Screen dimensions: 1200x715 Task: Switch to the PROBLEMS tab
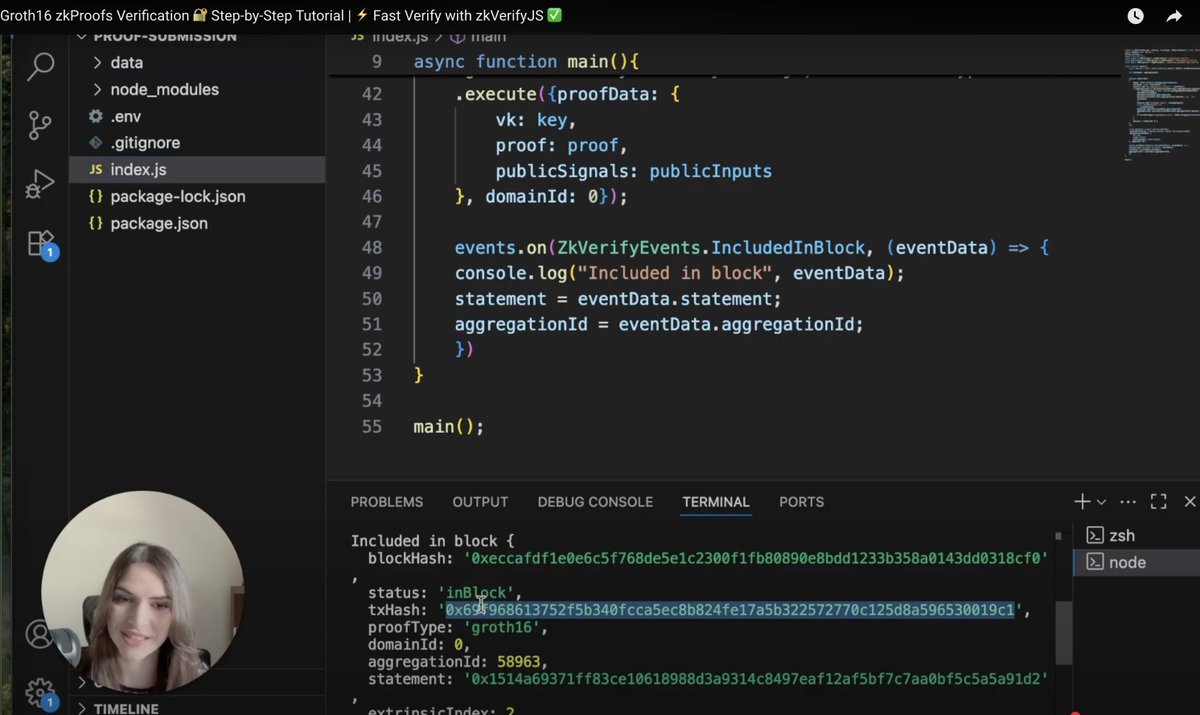386,502
